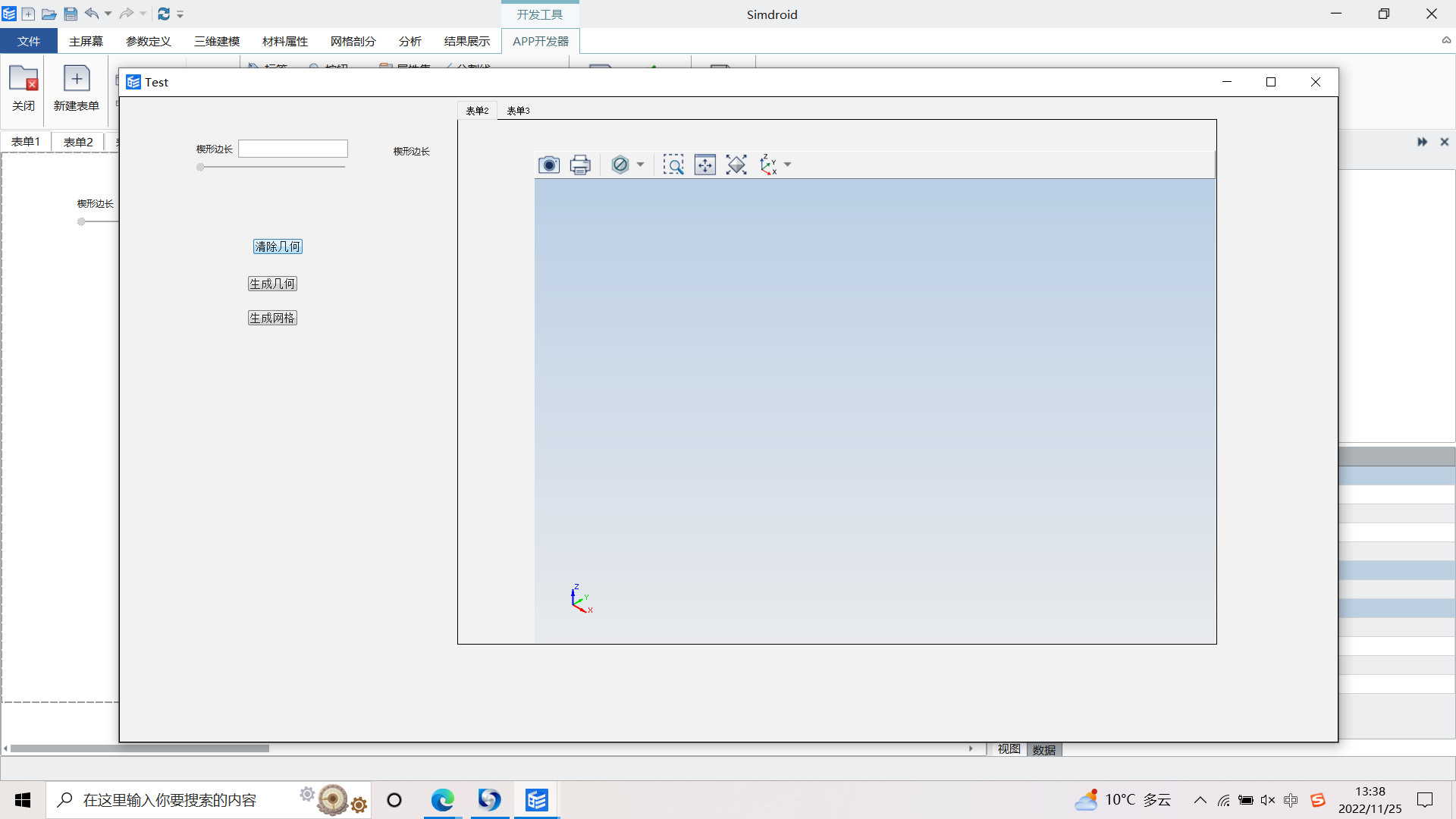The image size is (1456, 819).
Task: Open the 主屏幕 ribbon tab
Action: 86,41
